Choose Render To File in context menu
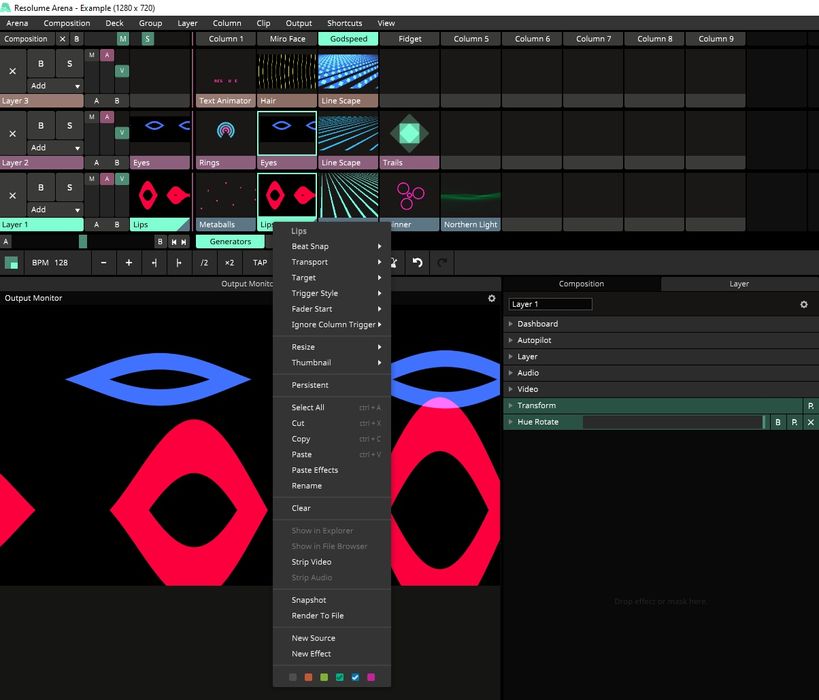 pos(317,616)
